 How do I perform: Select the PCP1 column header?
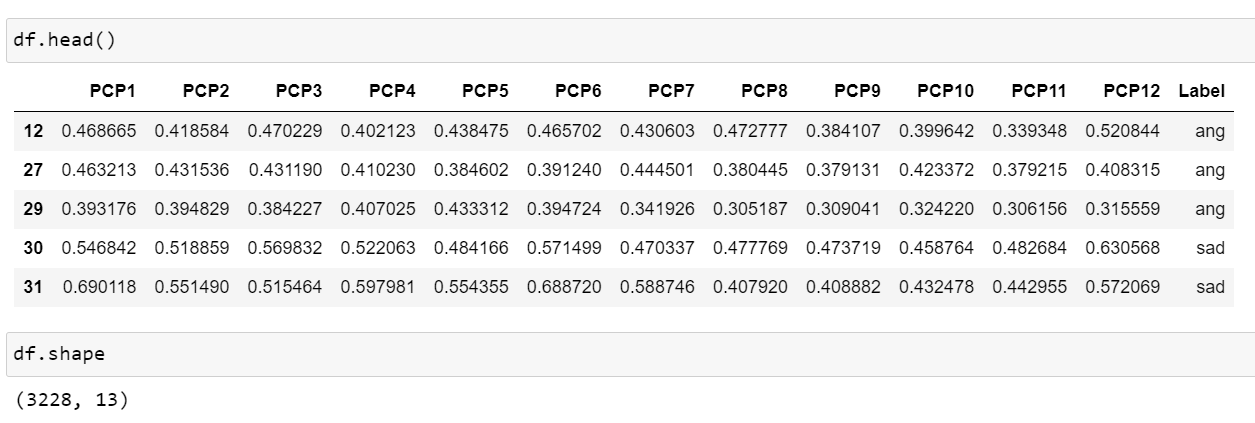point(113,91)
